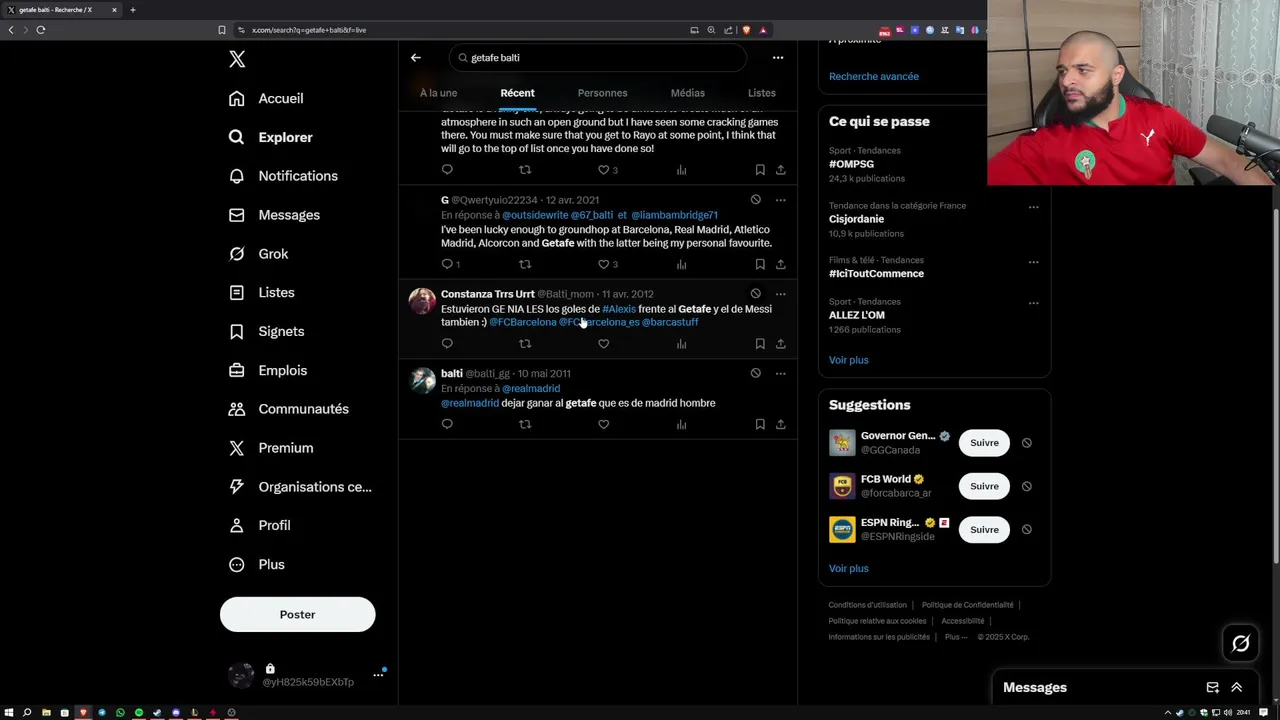
Task: Go back with the search back arrow
Action: coord(416,58)
